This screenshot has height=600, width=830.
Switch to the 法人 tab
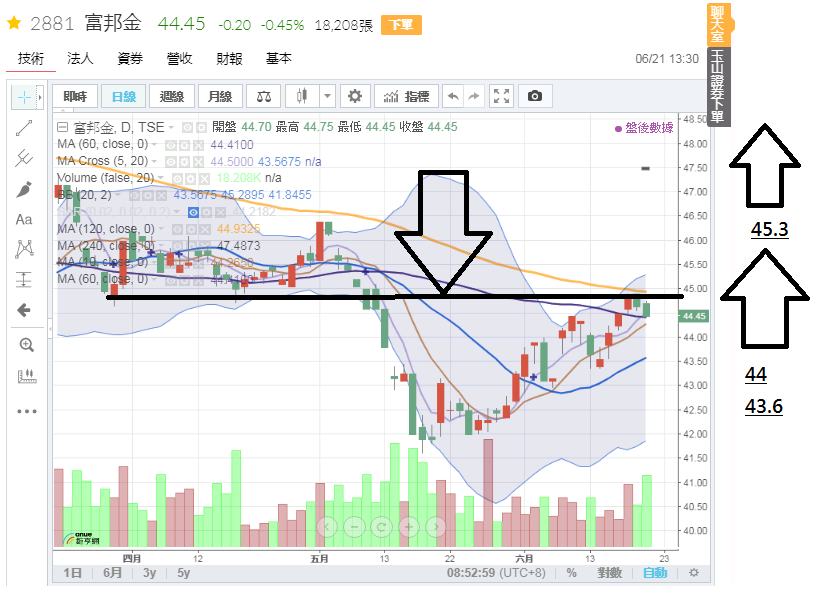pyautogui.click(x=80, y=58)
